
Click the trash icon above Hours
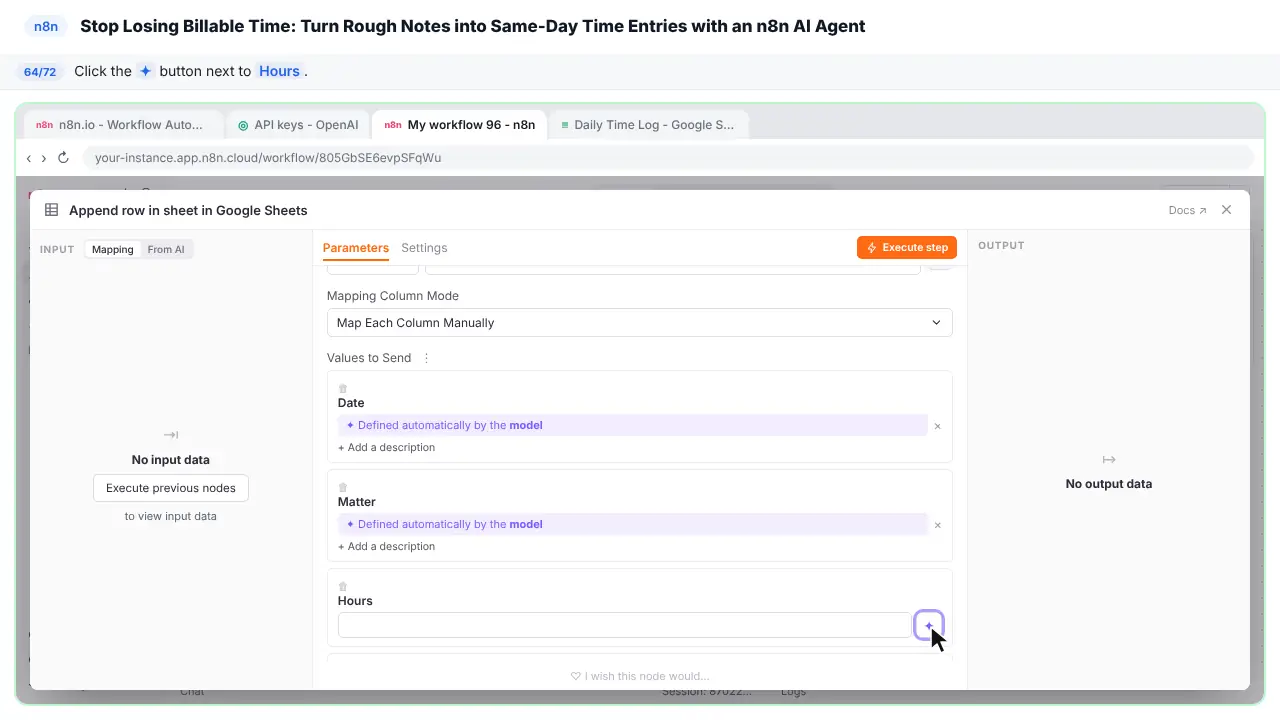(343, 587)
